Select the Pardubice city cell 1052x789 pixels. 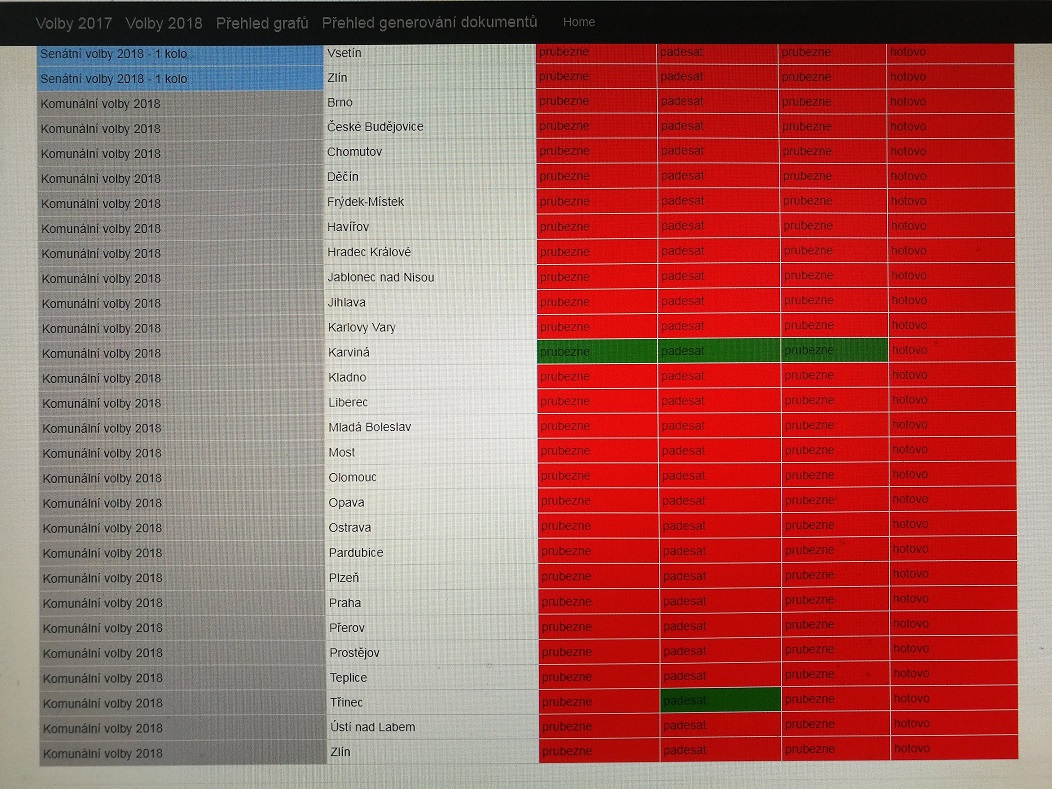click(431, 553)
